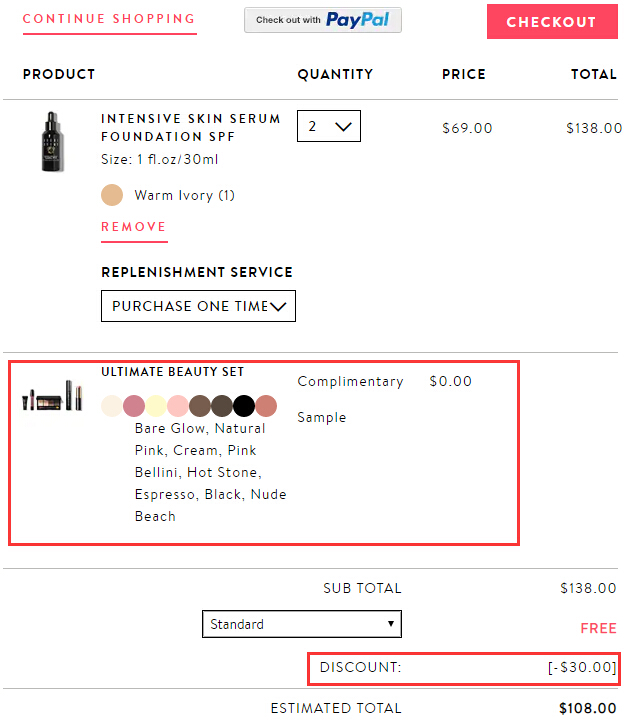
Task: Choose the Hot Stone brown swatch
Action: coord(200,406)
